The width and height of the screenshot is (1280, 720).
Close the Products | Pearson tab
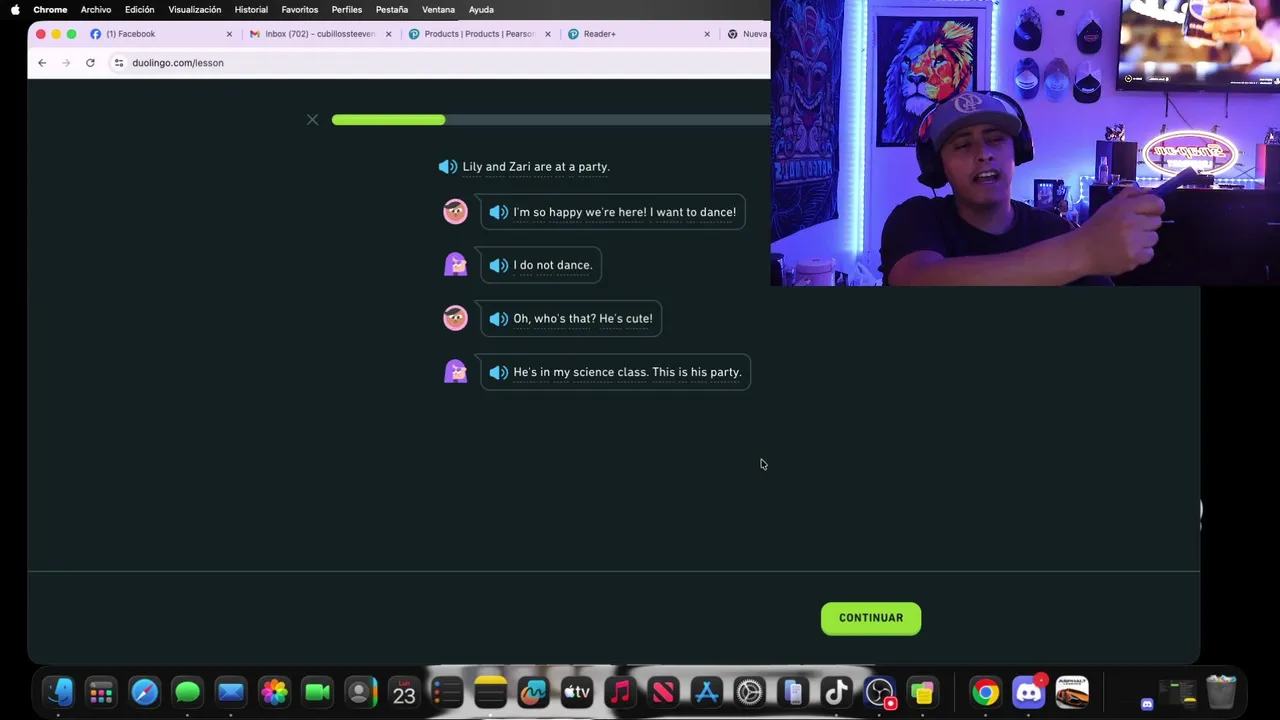547,34
